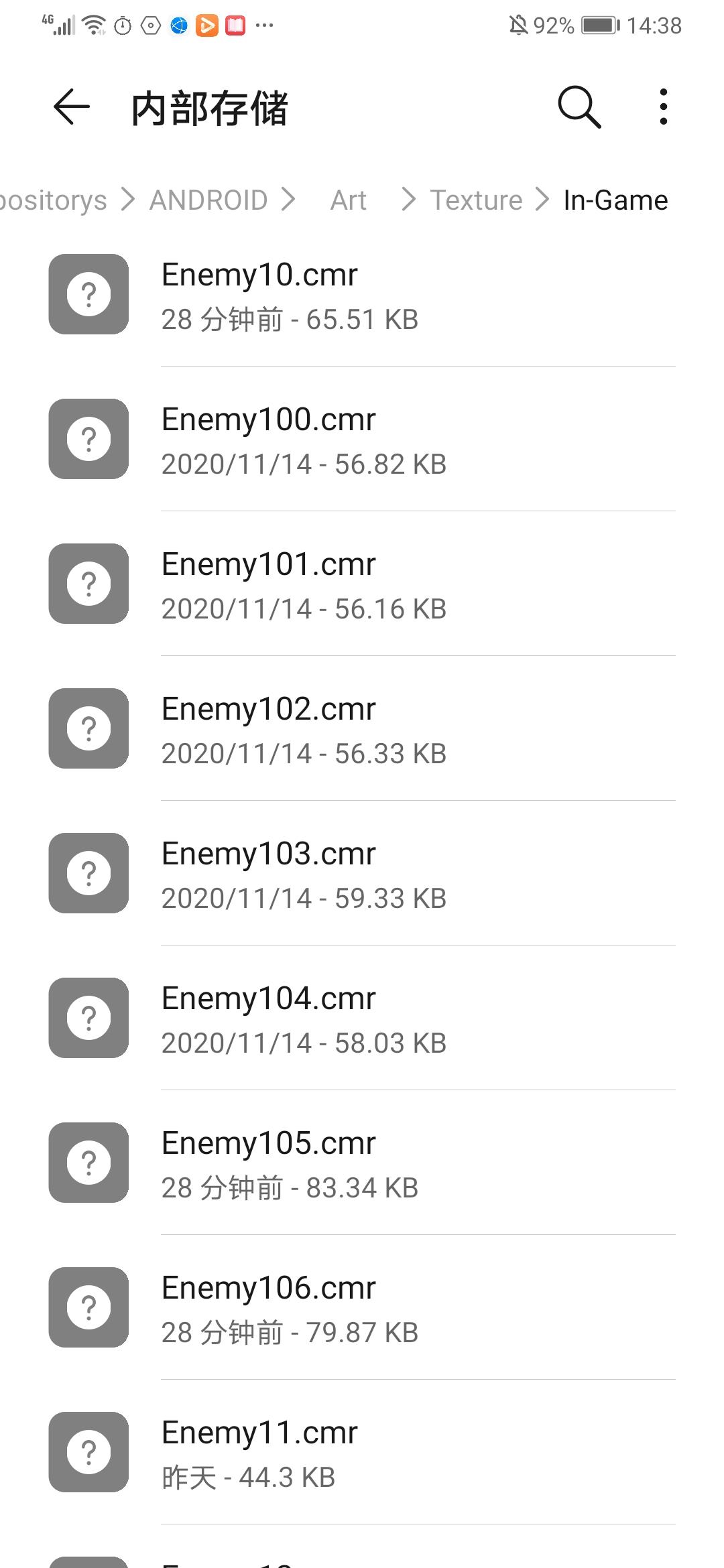Viewport: 724px width, 1568px height.
Task: Click the chevron before the In-Game breadcrumb
Action: (542, 199)
